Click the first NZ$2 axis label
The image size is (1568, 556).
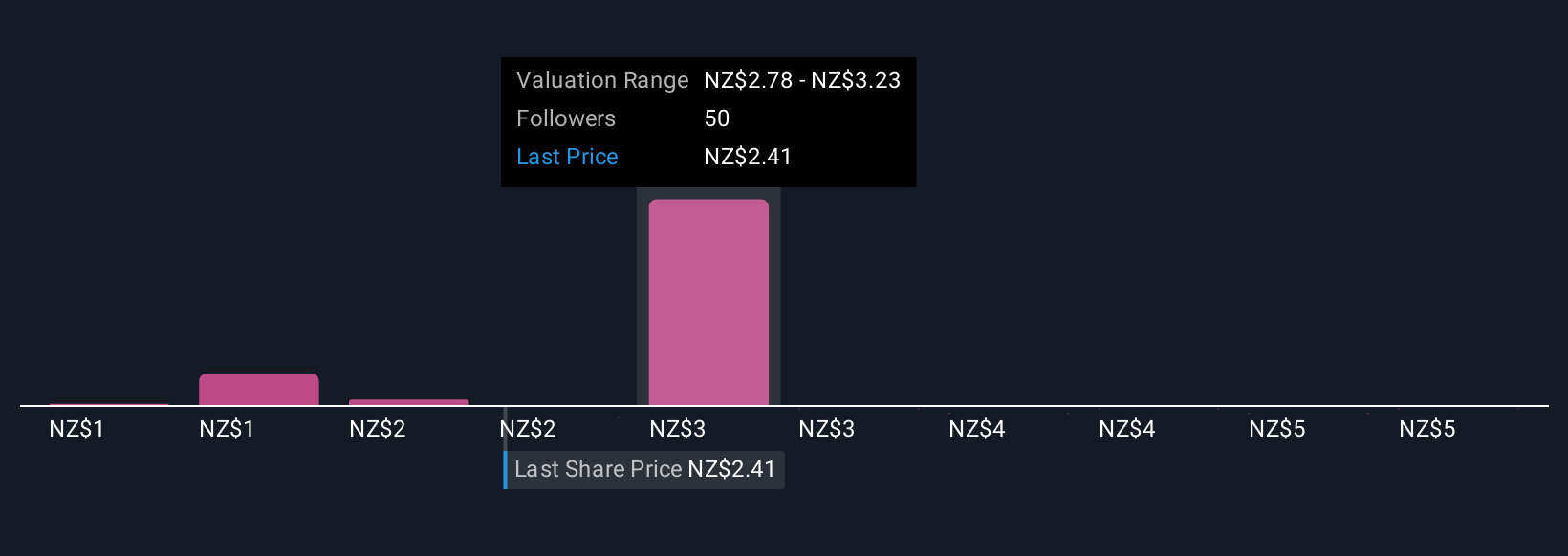click(378, 429)
